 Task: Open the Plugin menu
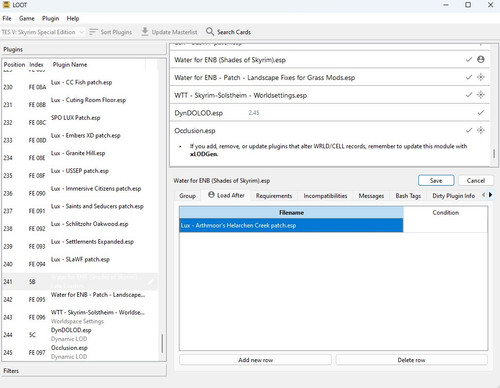pos(50,18)
